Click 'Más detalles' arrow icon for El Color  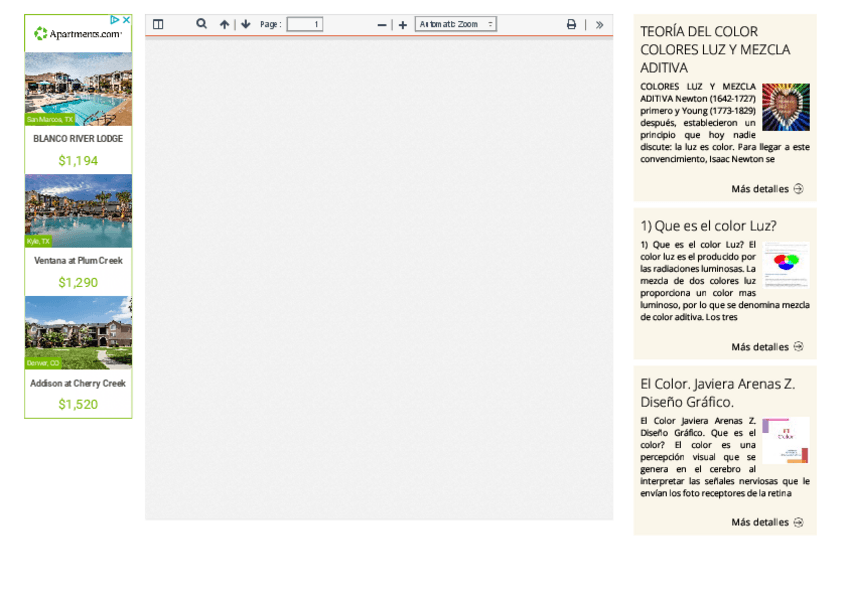798,522
